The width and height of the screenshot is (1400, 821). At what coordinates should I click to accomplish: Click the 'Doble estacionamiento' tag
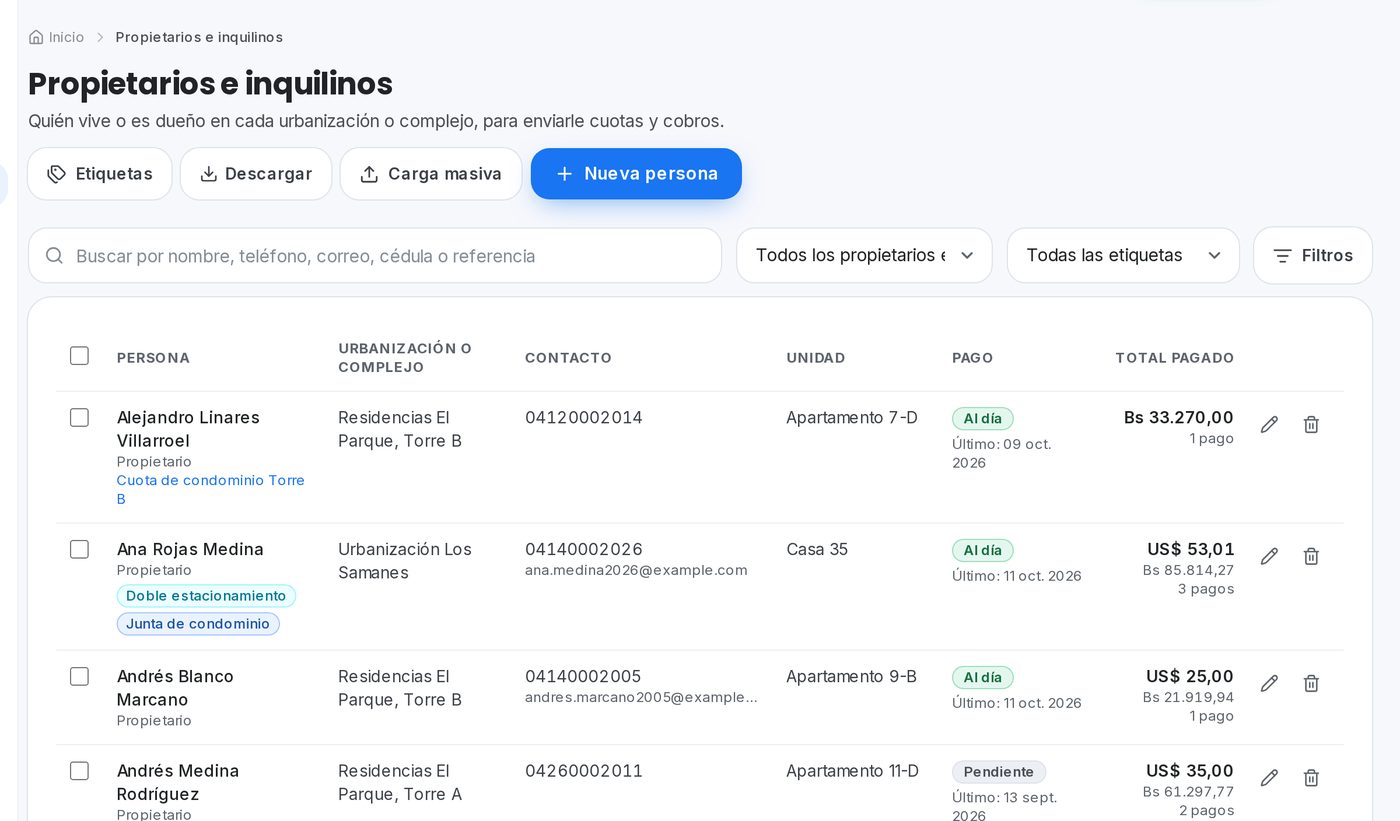(x=206, y=596)
